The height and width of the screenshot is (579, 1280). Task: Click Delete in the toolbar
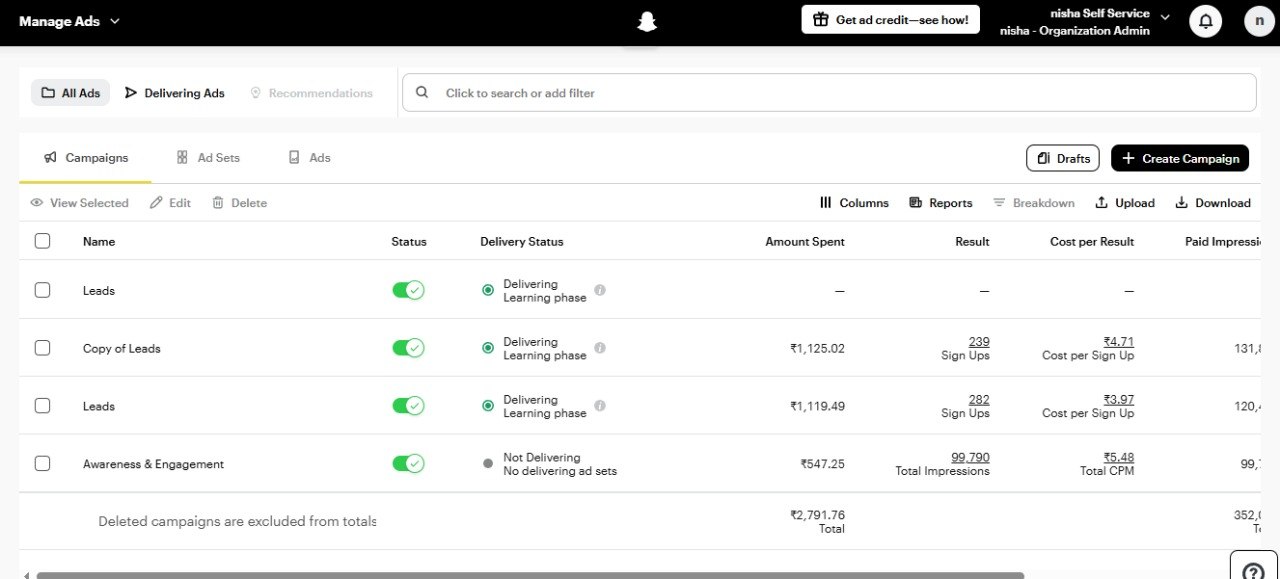(240, 203)
